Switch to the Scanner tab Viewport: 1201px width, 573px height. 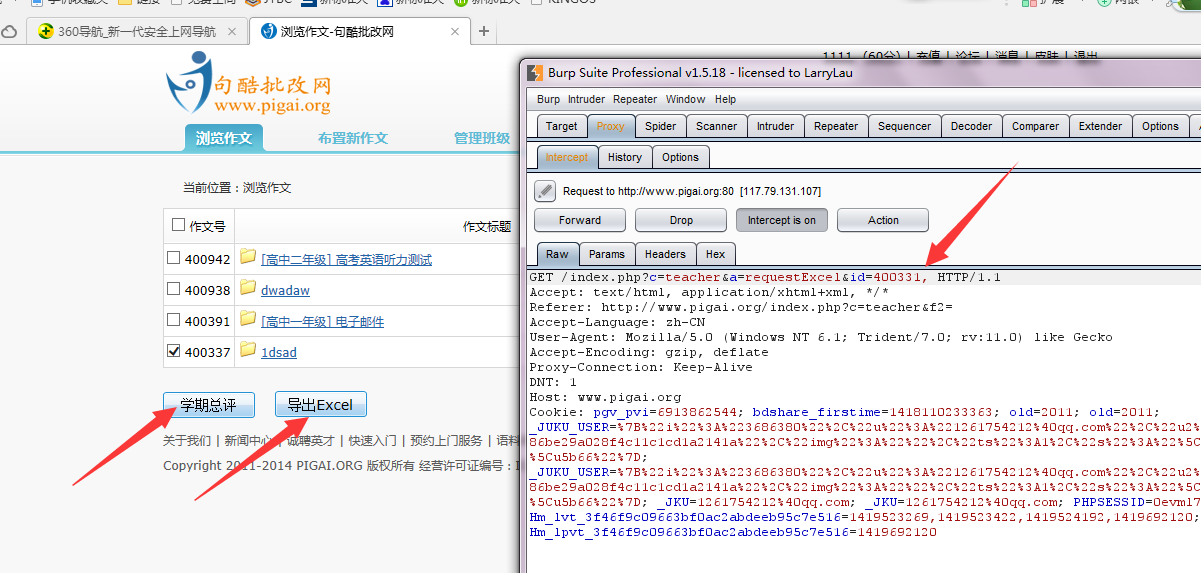coord(716,126)
